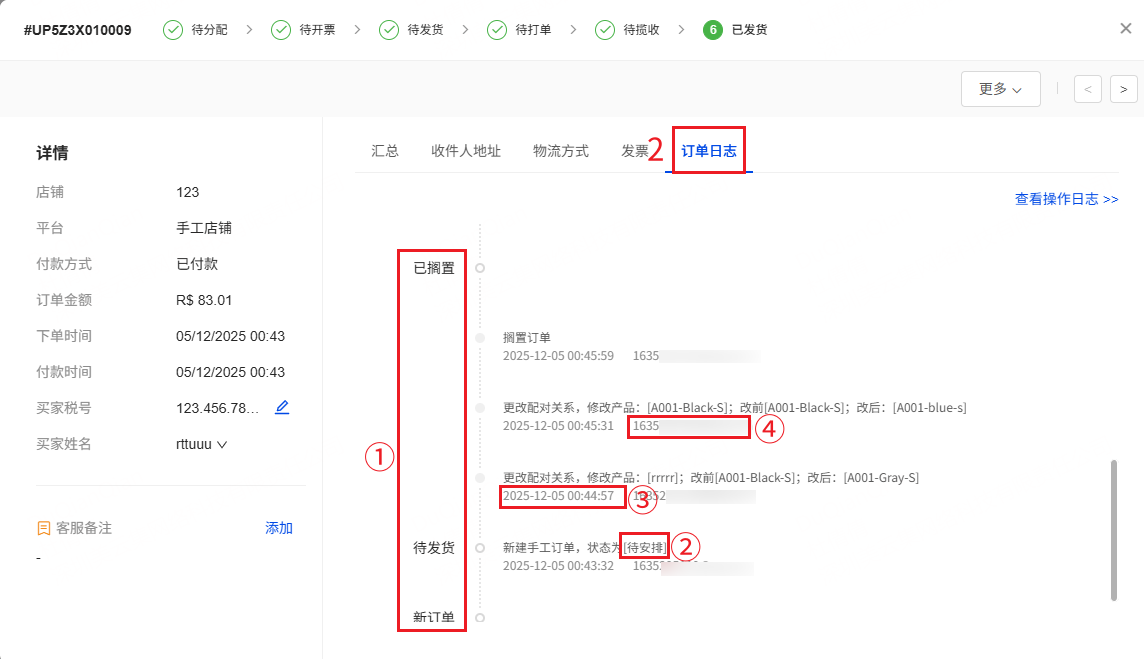Go to previous order arrow button

pos(1087,89)
